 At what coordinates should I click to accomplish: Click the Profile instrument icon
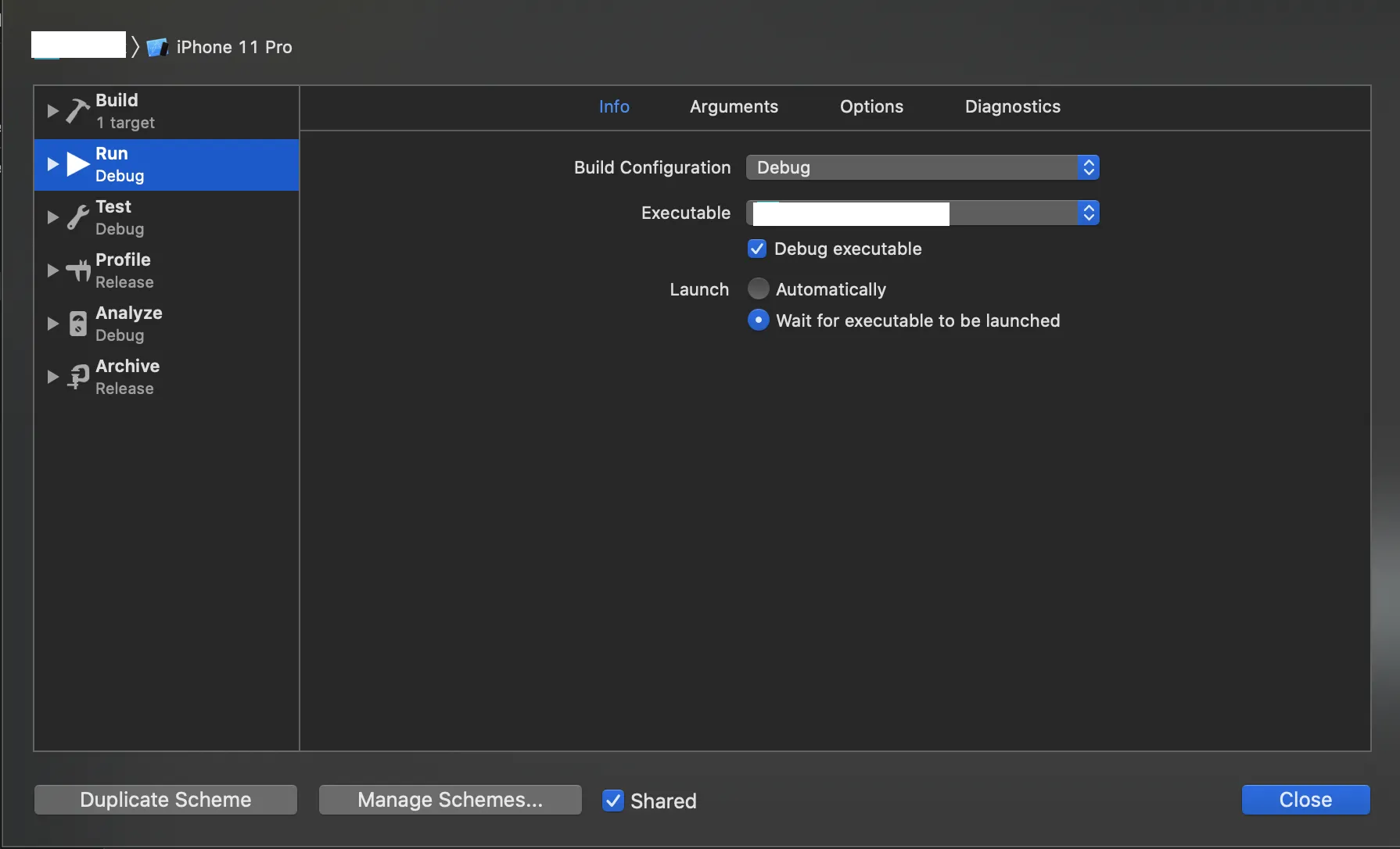(x=78, y=270)
